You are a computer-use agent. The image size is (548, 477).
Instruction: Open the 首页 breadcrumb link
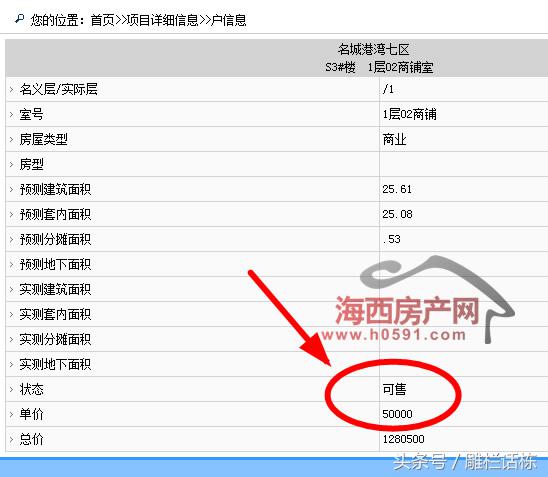pyautogui.click(x=102, y=20)
